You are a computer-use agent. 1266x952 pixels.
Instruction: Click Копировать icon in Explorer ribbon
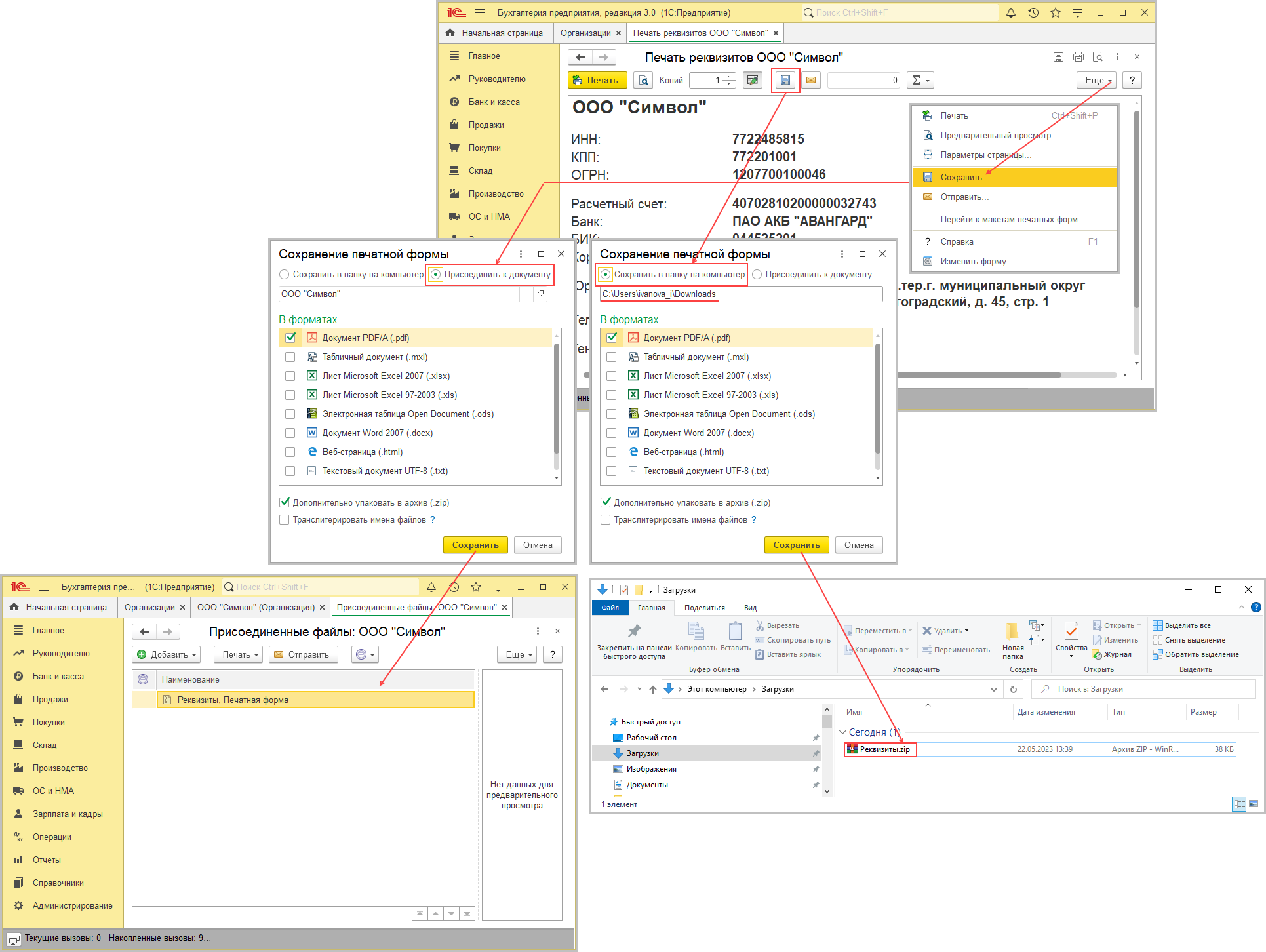pos(696,631)
